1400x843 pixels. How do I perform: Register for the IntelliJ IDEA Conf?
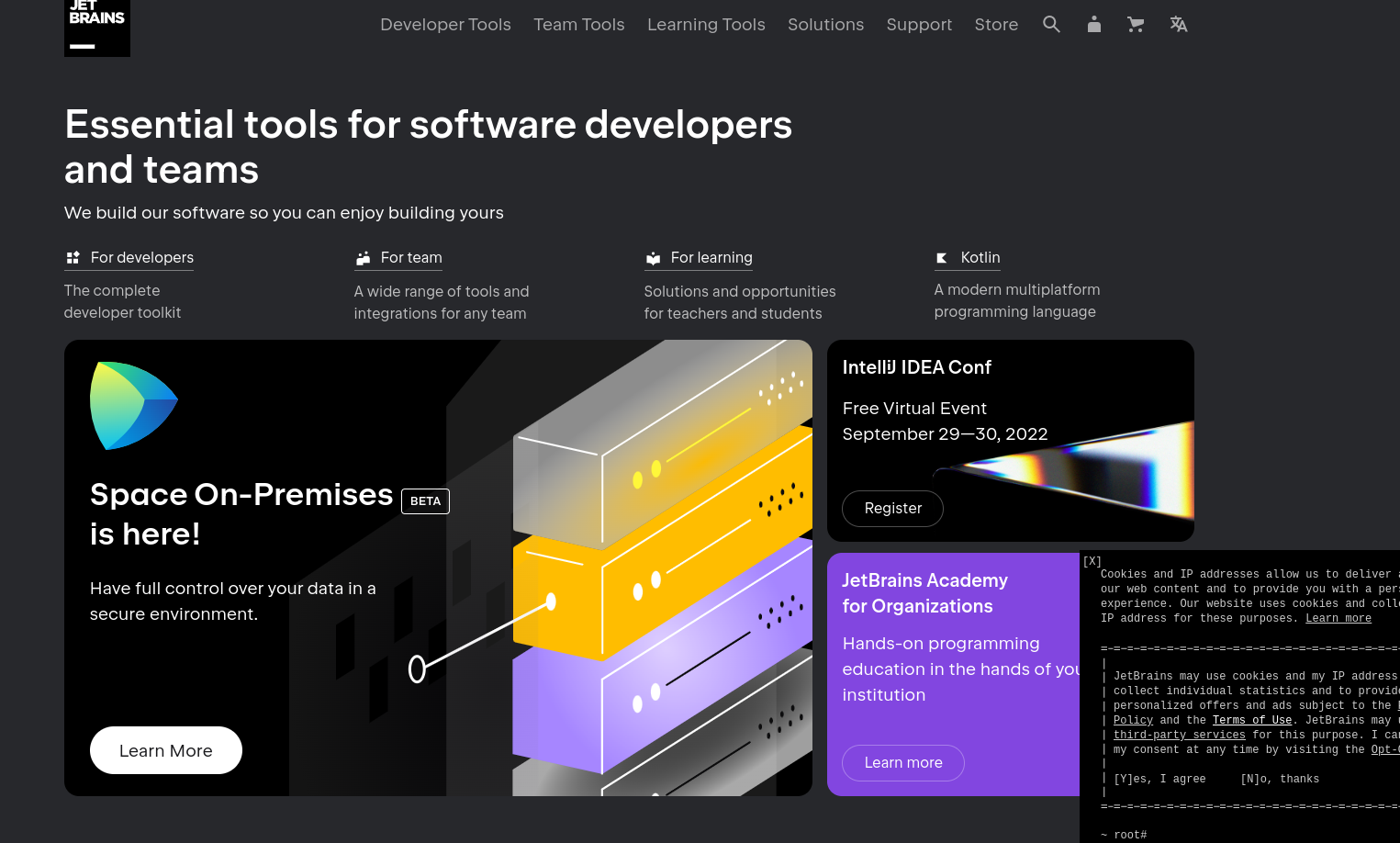tap(892, 508)
